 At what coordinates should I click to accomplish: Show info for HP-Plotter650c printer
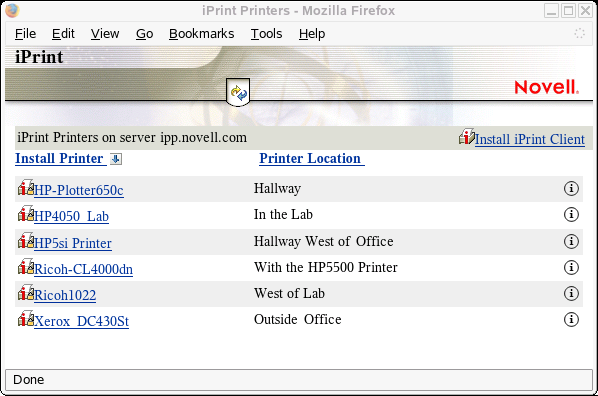tap(571, 188)
